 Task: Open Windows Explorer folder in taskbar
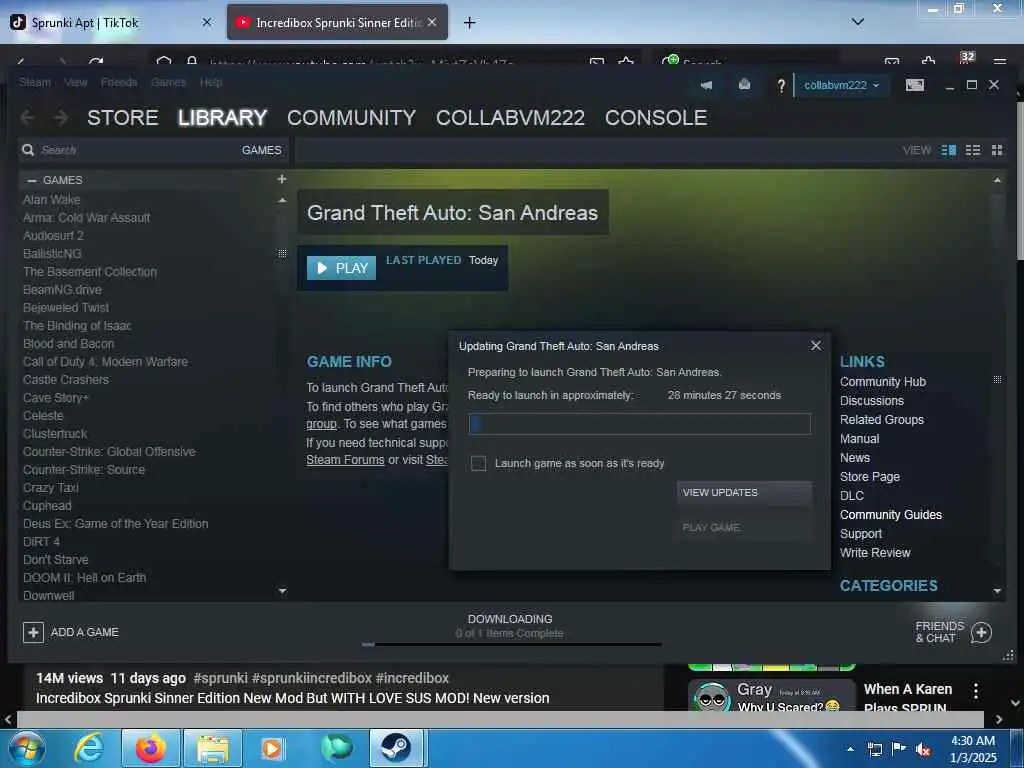pos(213,748)
